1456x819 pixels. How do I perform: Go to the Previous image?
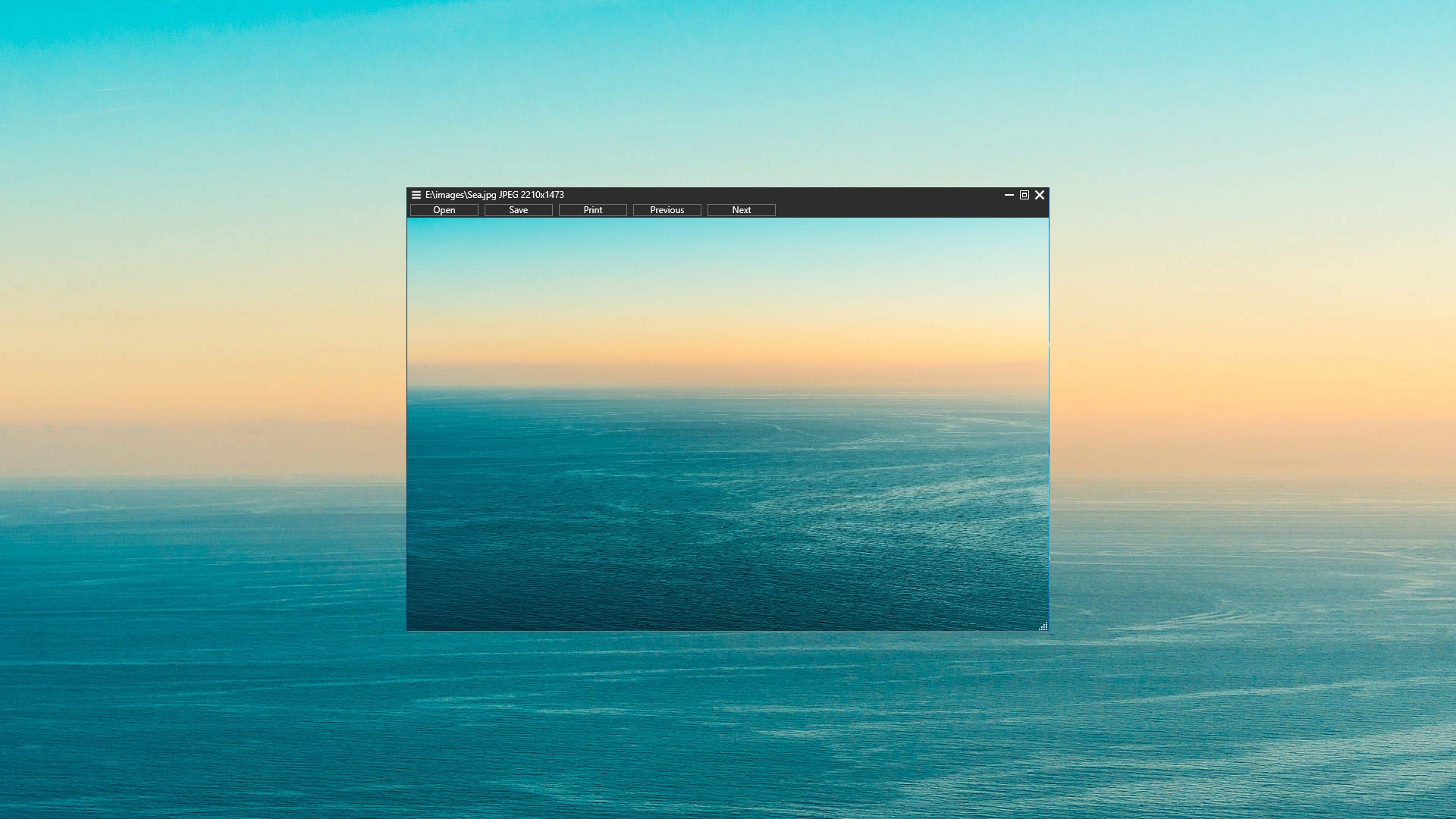667,210
